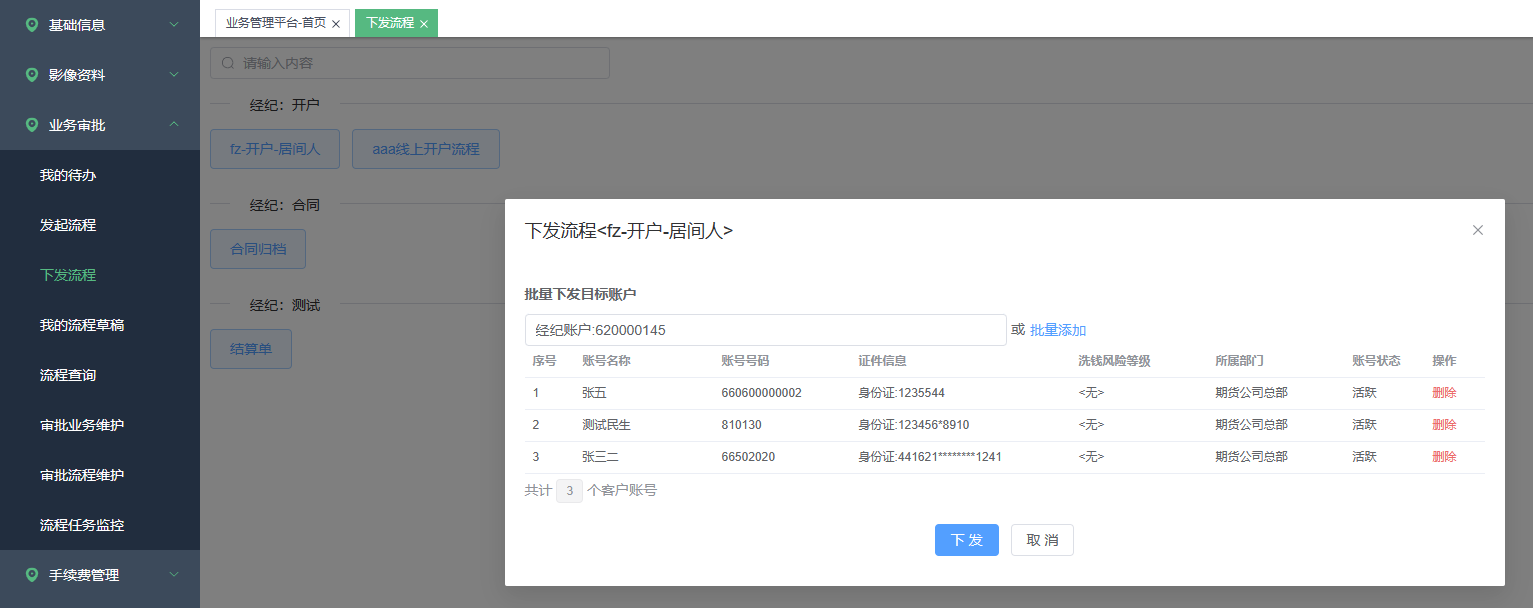Click the location pin icon beside 基础信息
1533x608 pixels.
click(x=32, y=25)
